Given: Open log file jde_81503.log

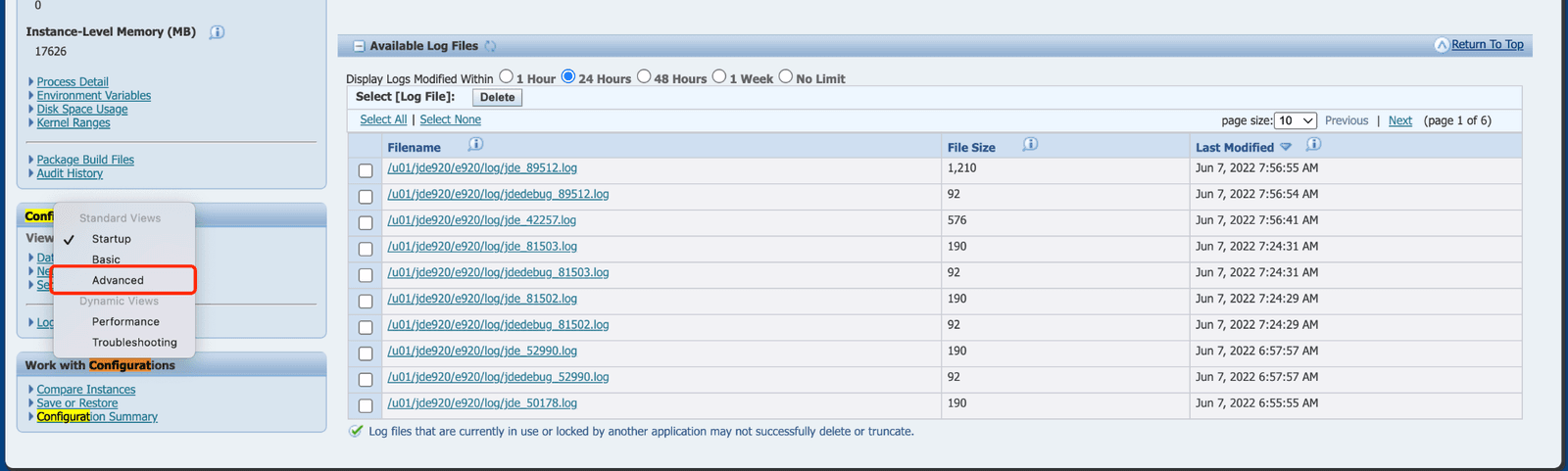Looking at the screenshot, I should pos(482,247).
